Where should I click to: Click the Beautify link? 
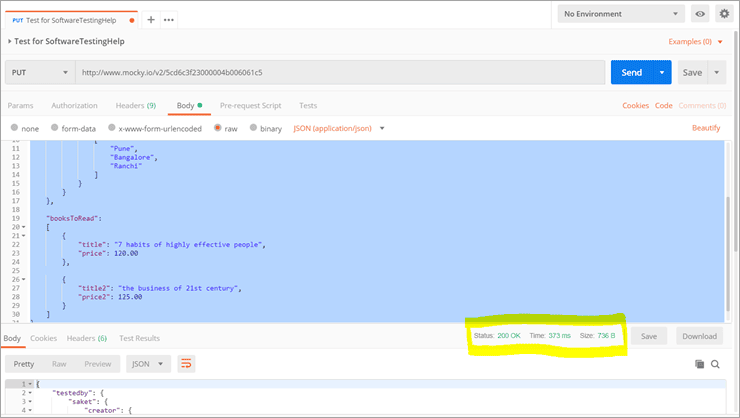[706, 128]
